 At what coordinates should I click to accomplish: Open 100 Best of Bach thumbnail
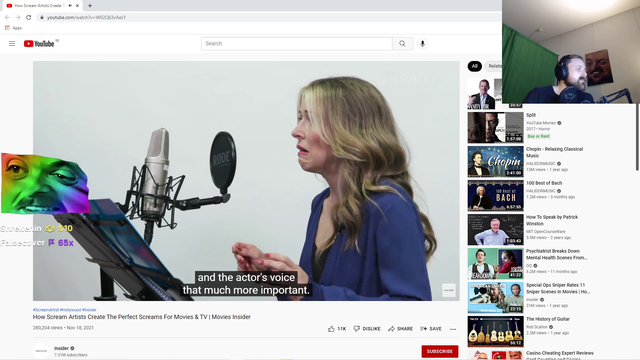click(496, 196)
